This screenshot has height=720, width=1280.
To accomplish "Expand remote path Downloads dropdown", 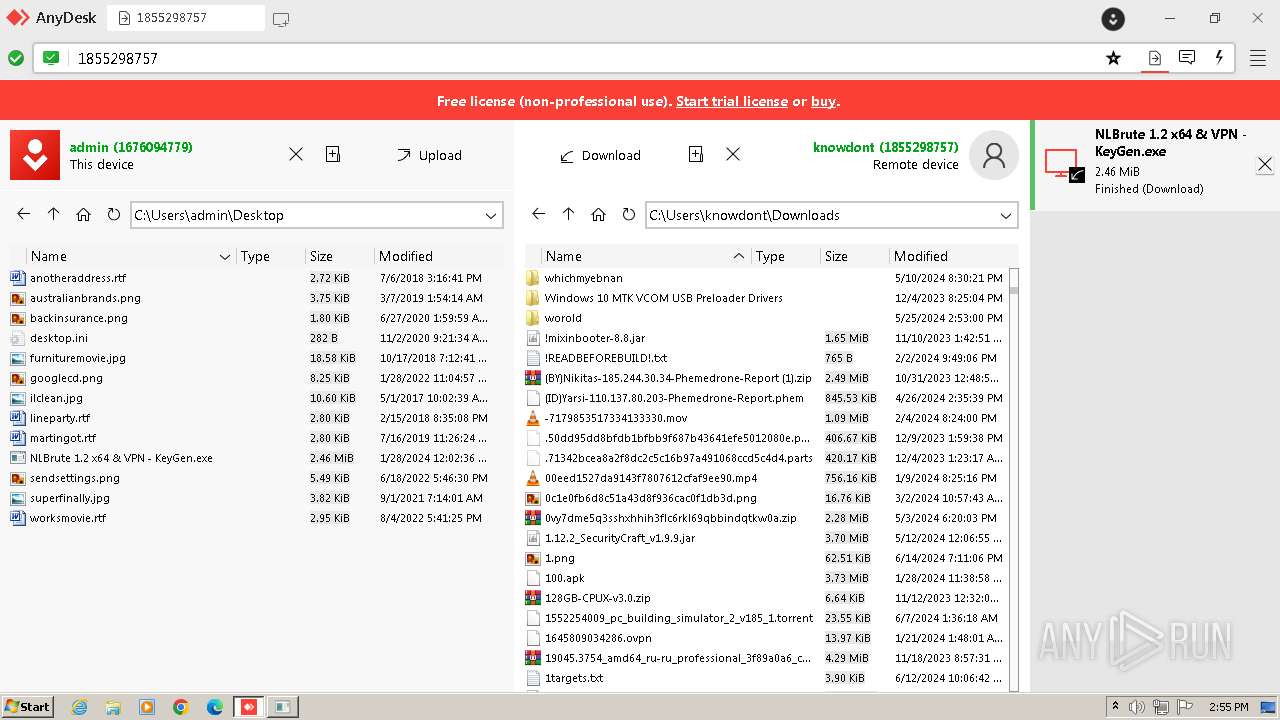I will click(x=1006, y=215).
